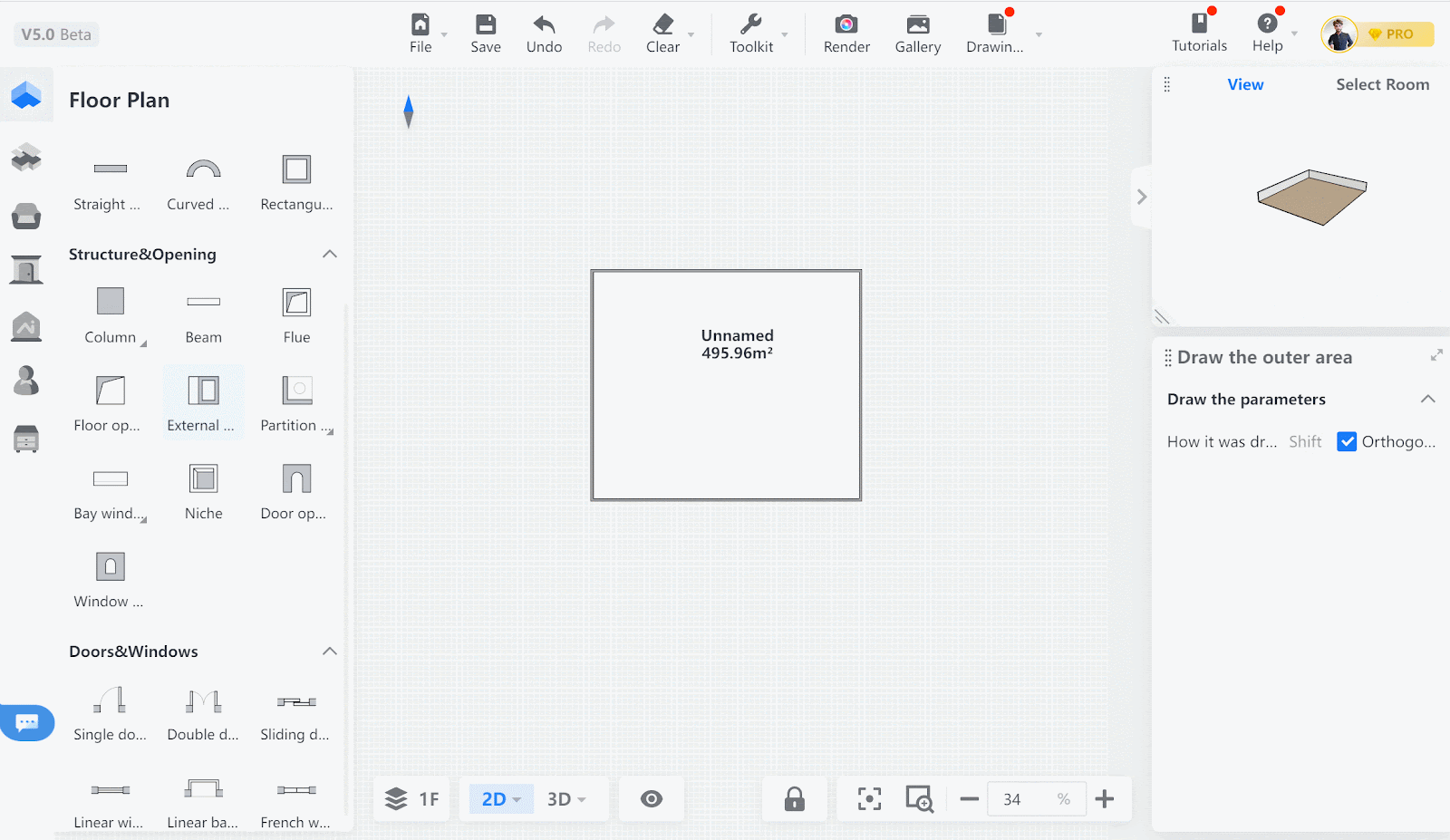Screen dimensions: 1450x840
Task: Collapse the Doors&Windows section
Action: pos(330,652)
